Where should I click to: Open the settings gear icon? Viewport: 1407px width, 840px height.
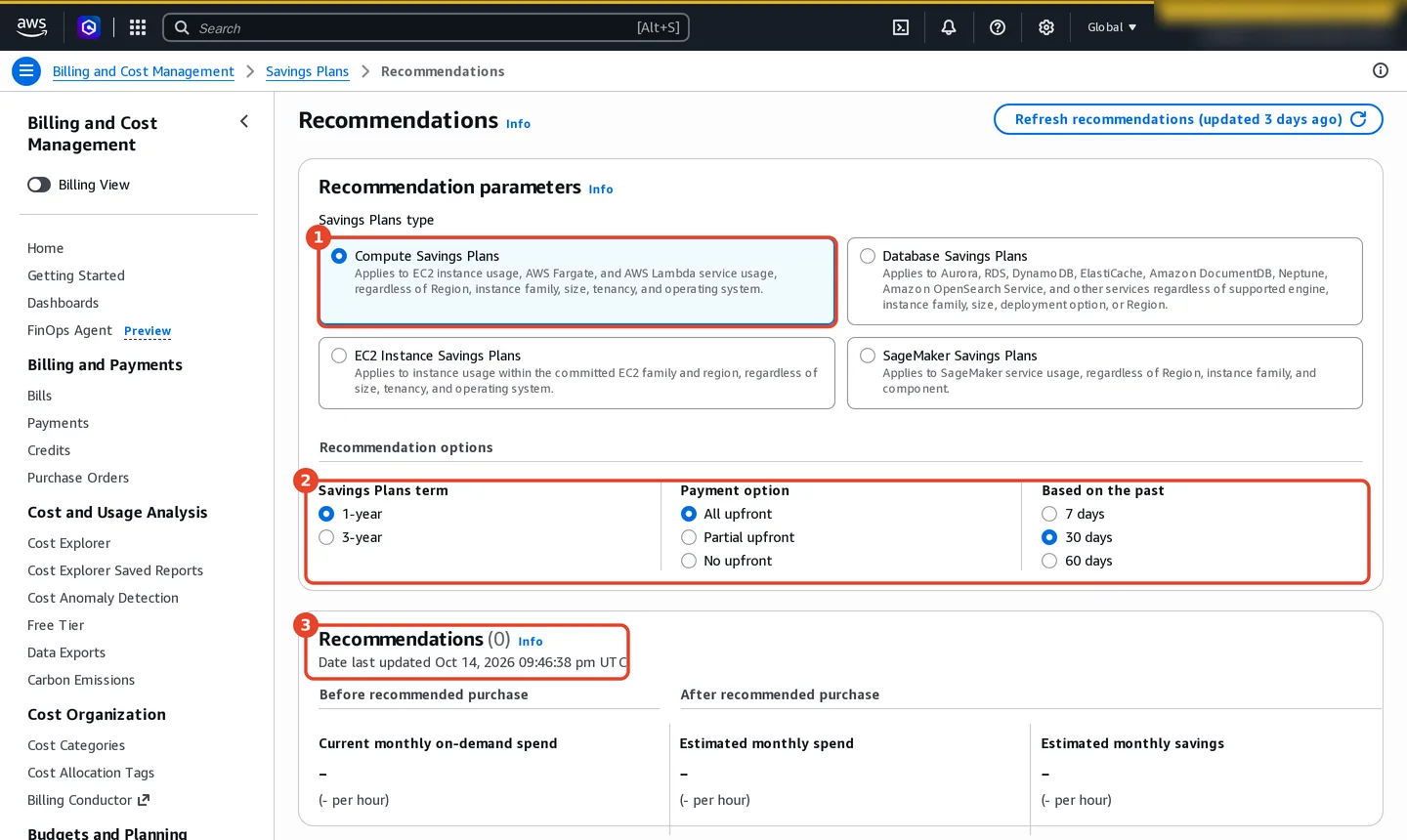(1046, 27)
